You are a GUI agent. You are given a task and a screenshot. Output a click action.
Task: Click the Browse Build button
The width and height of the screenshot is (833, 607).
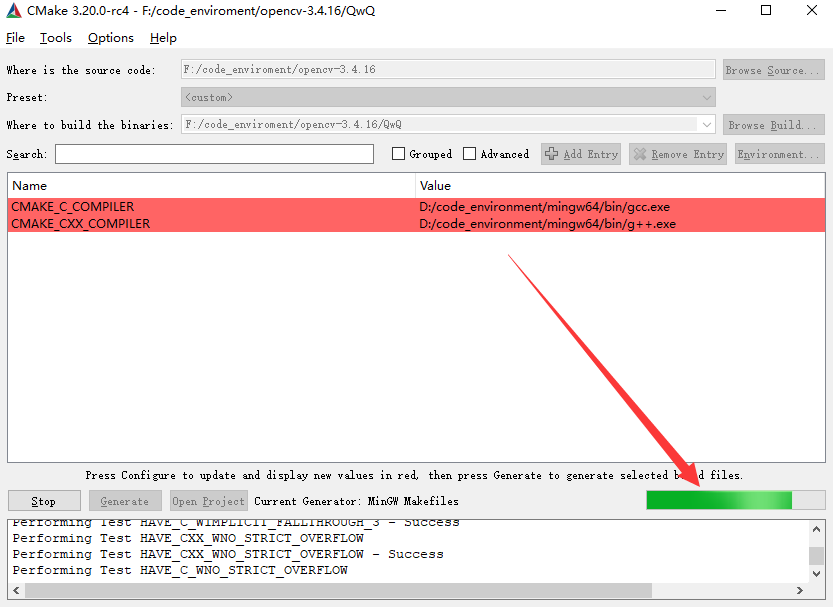click(774, 125)
